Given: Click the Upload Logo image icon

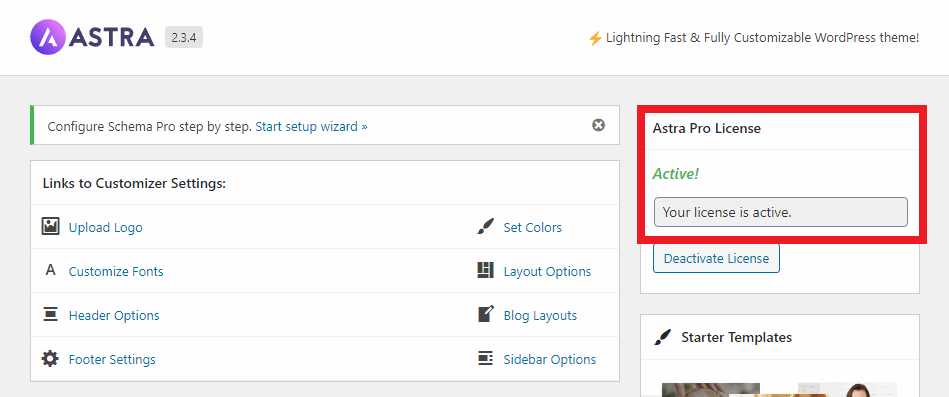Looking at the screenshot, I should 50,227.
